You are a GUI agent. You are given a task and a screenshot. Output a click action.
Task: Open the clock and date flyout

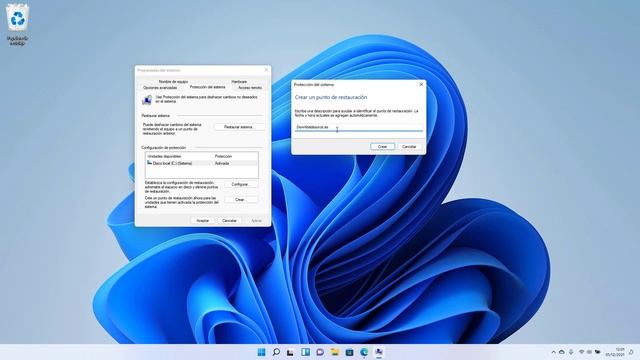(x=616, y=352)
